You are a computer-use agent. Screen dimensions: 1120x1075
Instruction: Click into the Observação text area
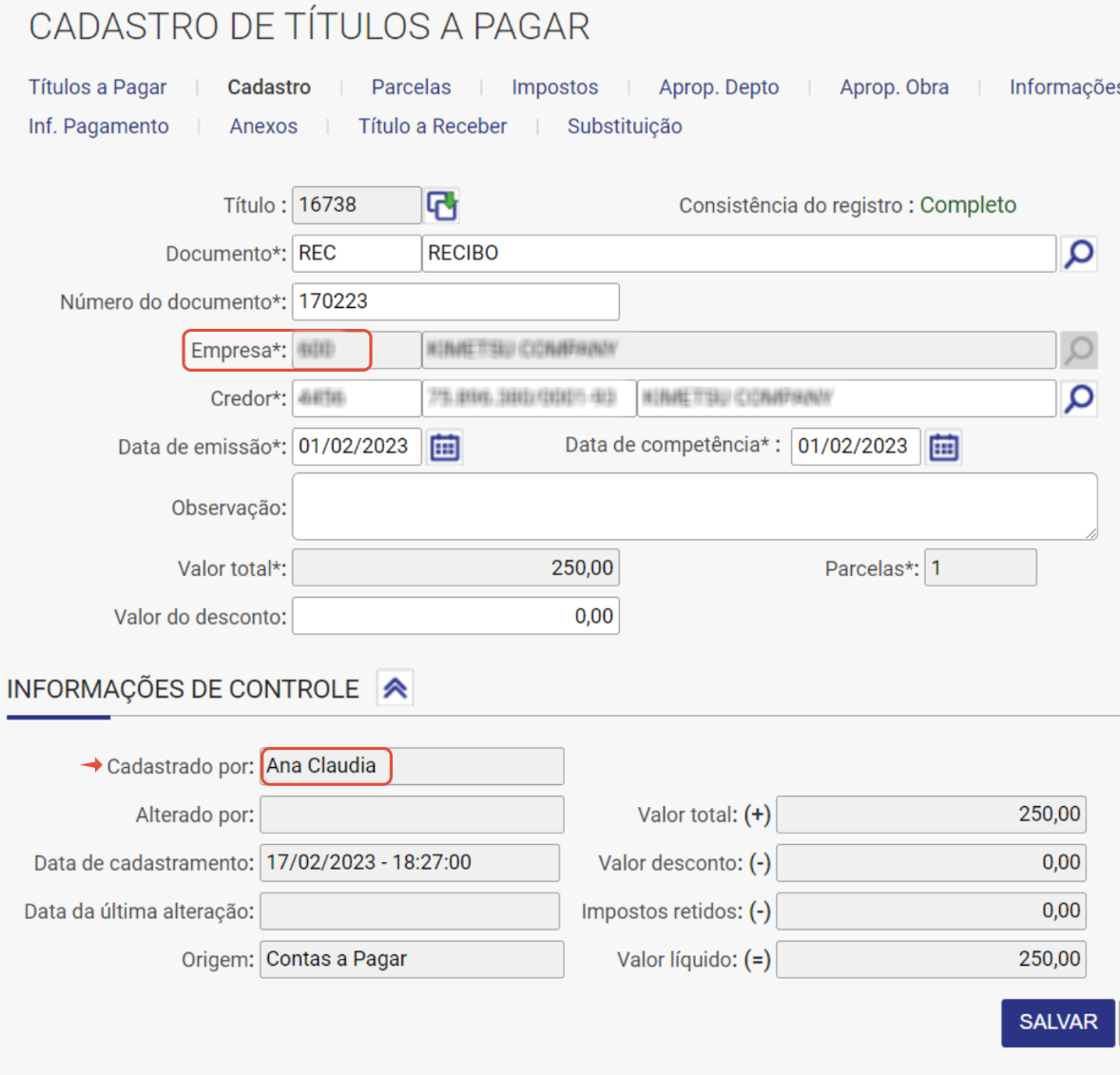tap(694, 507)
